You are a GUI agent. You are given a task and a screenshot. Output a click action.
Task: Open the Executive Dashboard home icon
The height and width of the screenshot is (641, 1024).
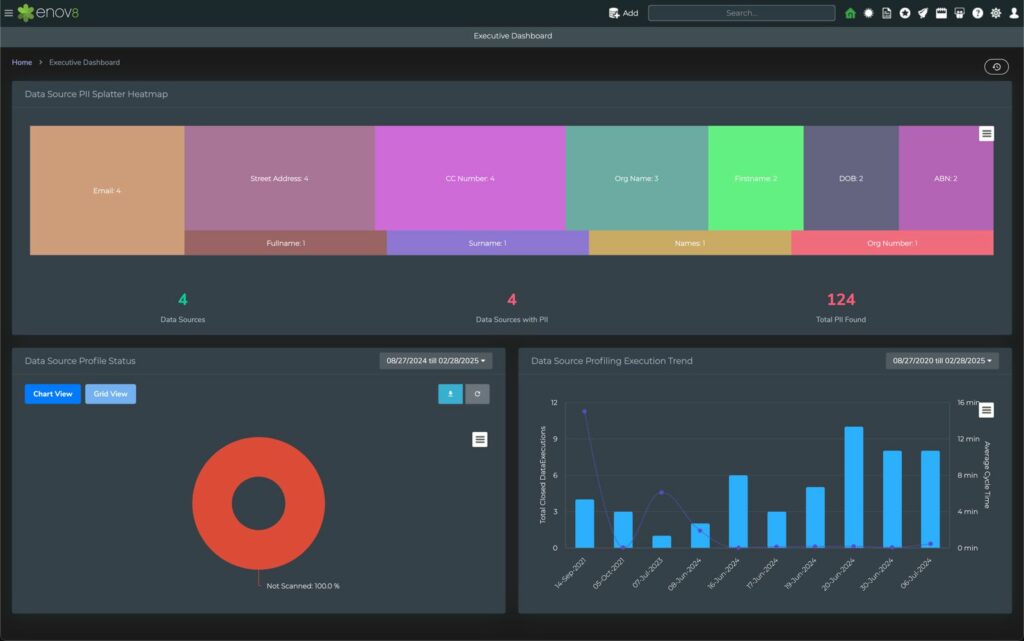point(850,13)
